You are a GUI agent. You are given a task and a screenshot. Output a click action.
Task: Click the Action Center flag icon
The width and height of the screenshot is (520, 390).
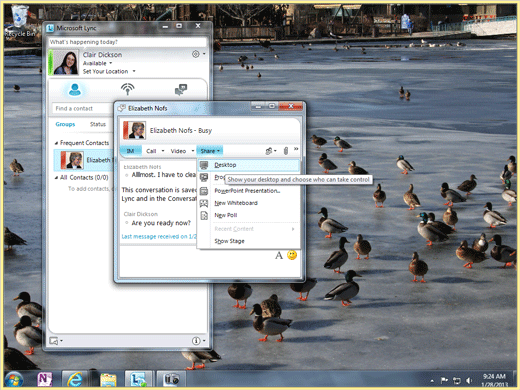444,380
